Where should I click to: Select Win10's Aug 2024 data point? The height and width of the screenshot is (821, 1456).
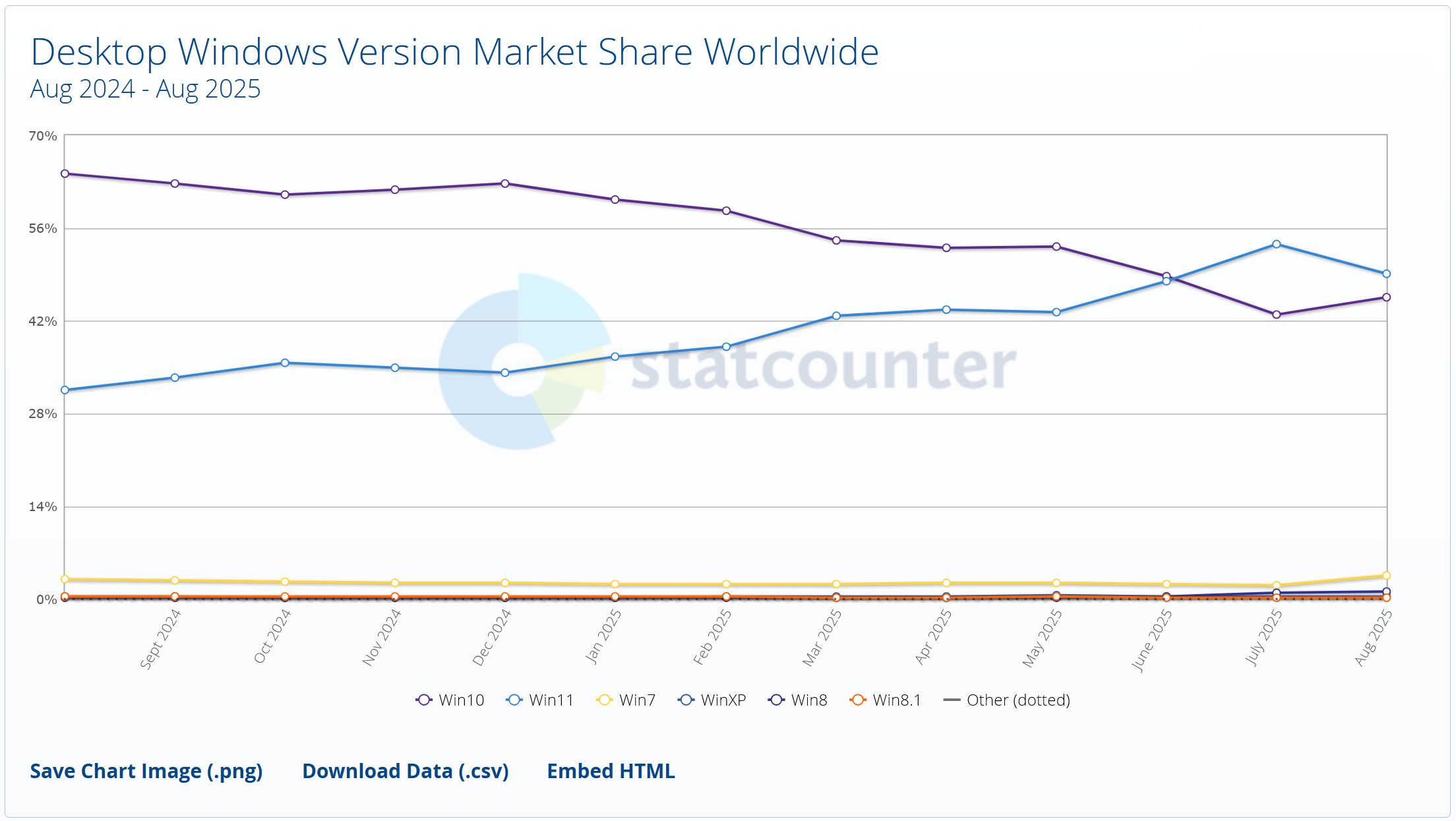64,173
